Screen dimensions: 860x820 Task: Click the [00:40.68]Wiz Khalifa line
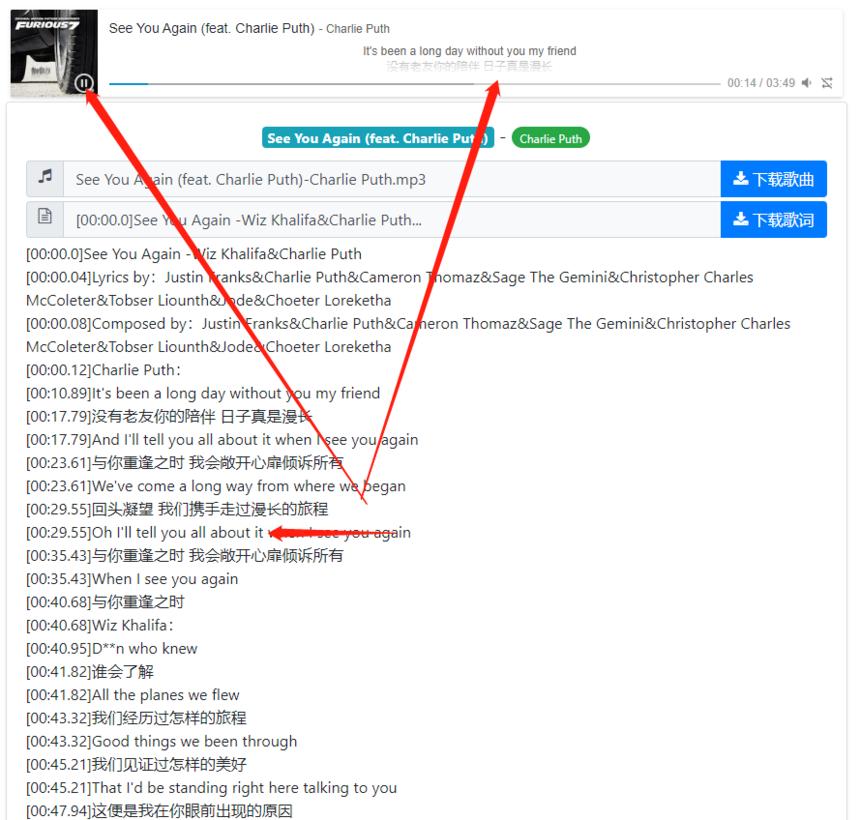pos(100,625)
